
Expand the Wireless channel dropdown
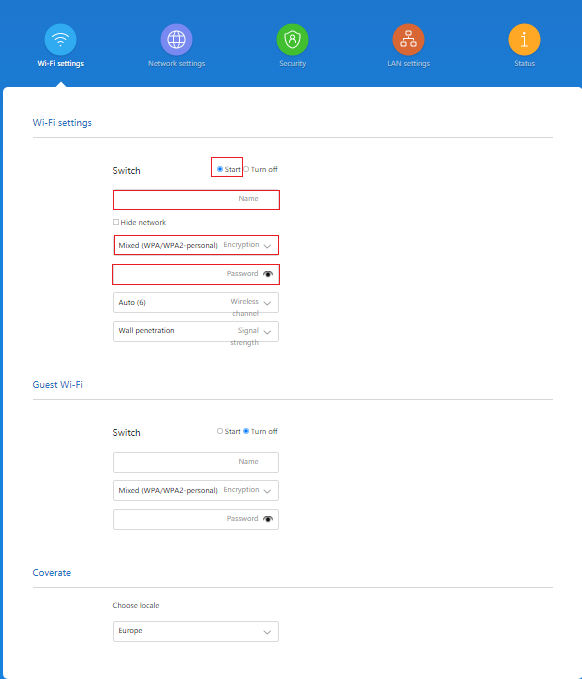click(x=196, y=302)
